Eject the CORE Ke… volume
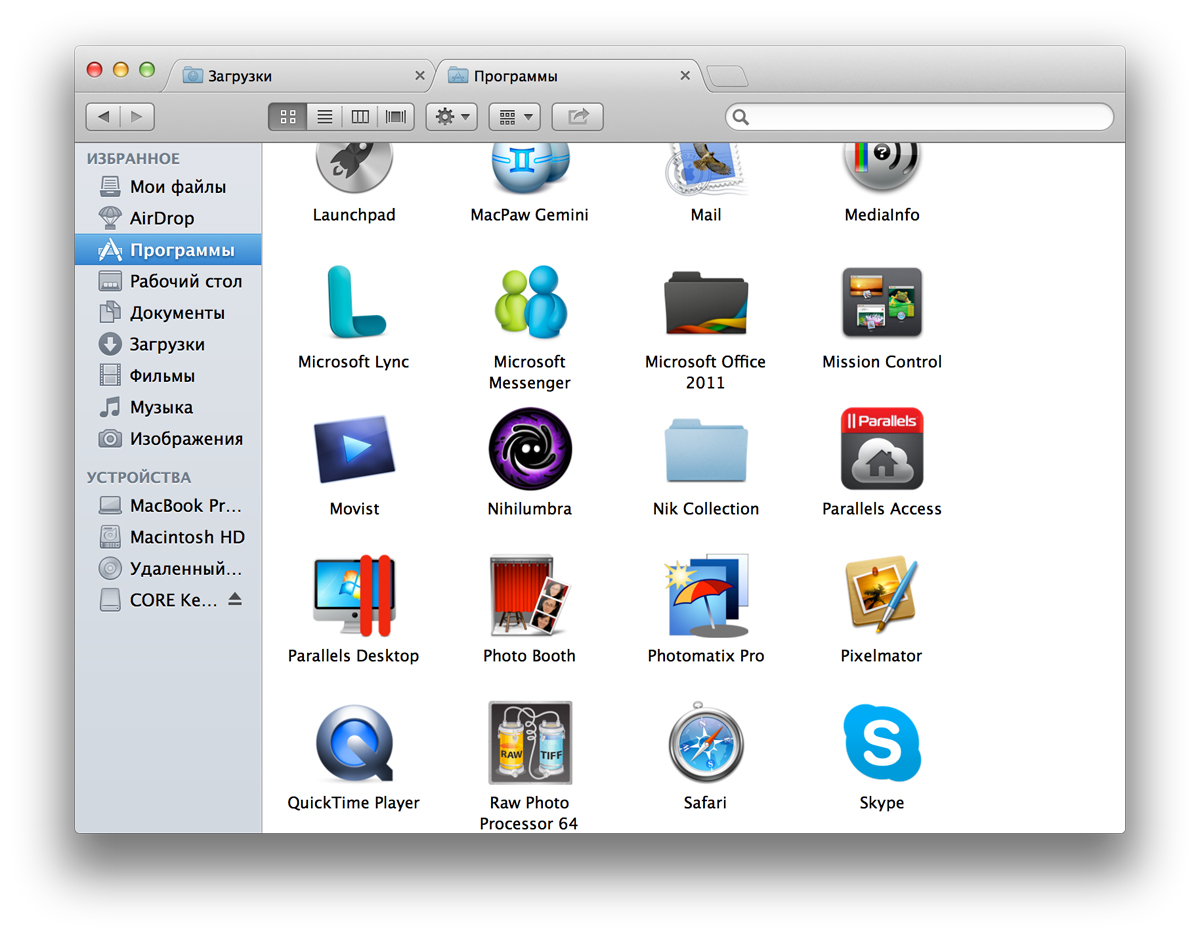 [235, 600]
